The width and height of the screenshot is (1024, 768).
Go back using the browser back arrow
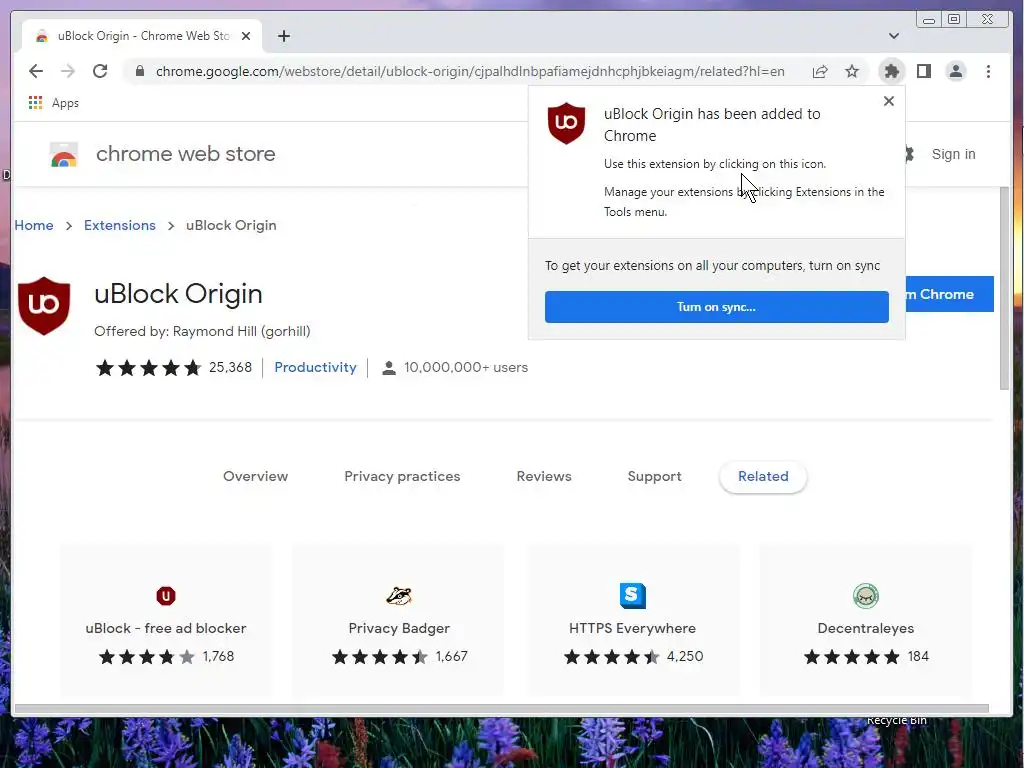point(36,71)
